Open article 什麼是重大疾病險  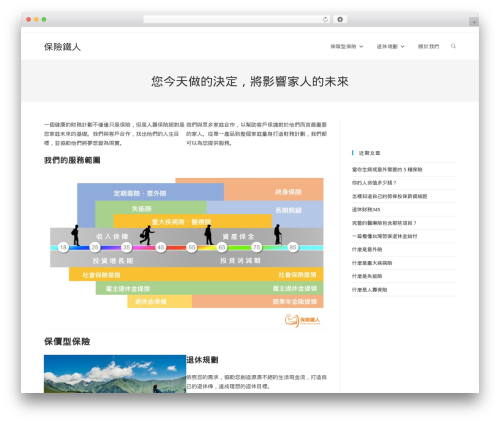coord(372,263)
